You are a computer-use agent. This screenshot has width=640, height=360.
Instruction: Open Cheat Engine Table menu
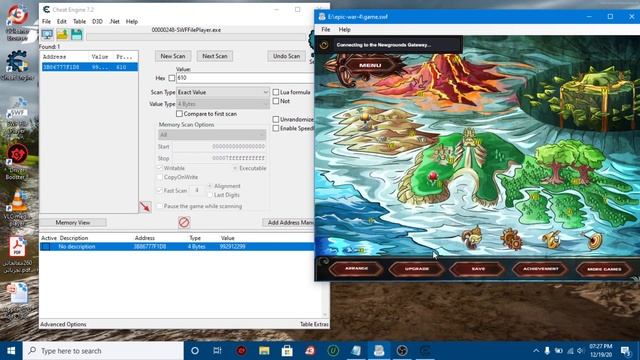click(79, 21)
